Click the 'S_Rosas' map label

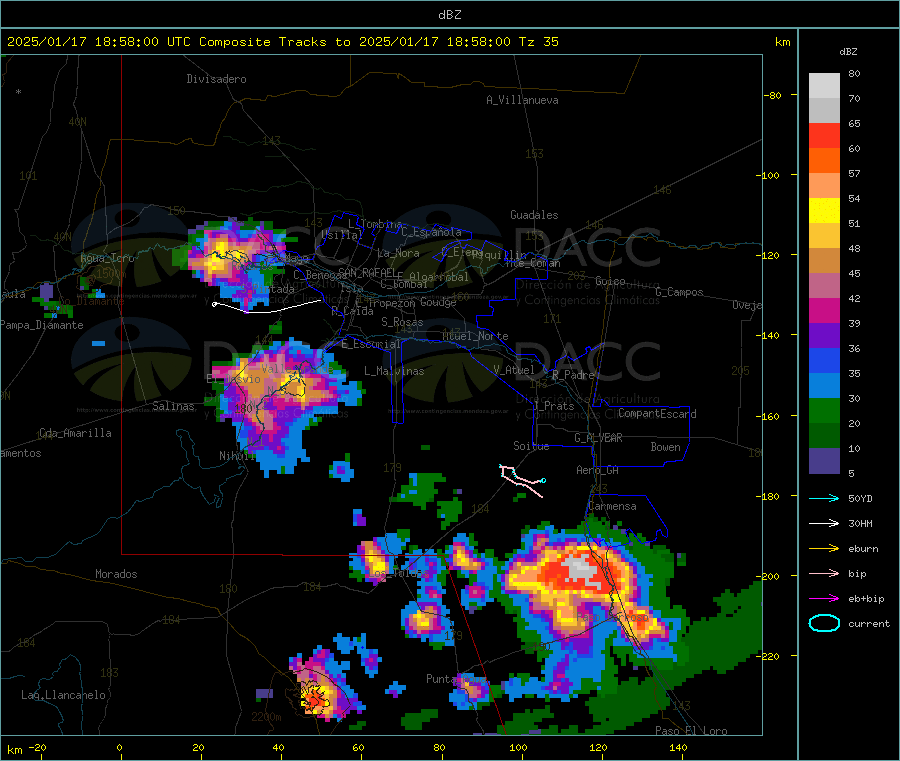[402, 322]
